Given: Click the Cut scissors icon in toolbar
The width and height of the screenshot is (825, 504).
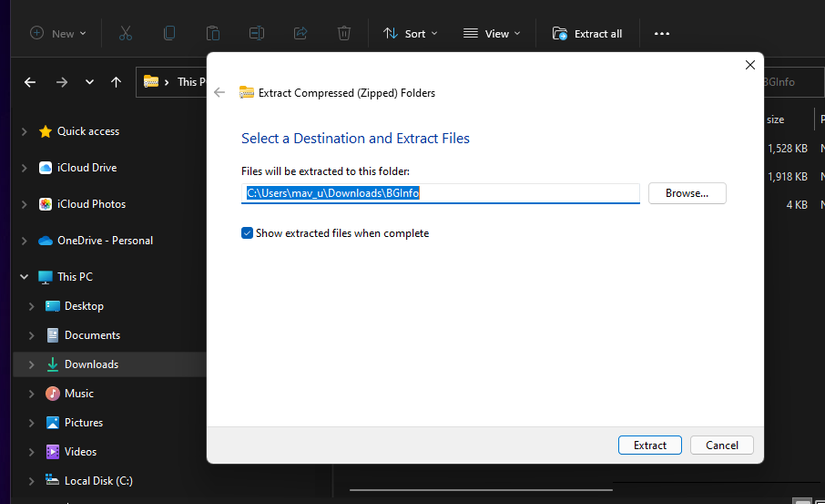Looking at the screenshot, I should 125,34.
